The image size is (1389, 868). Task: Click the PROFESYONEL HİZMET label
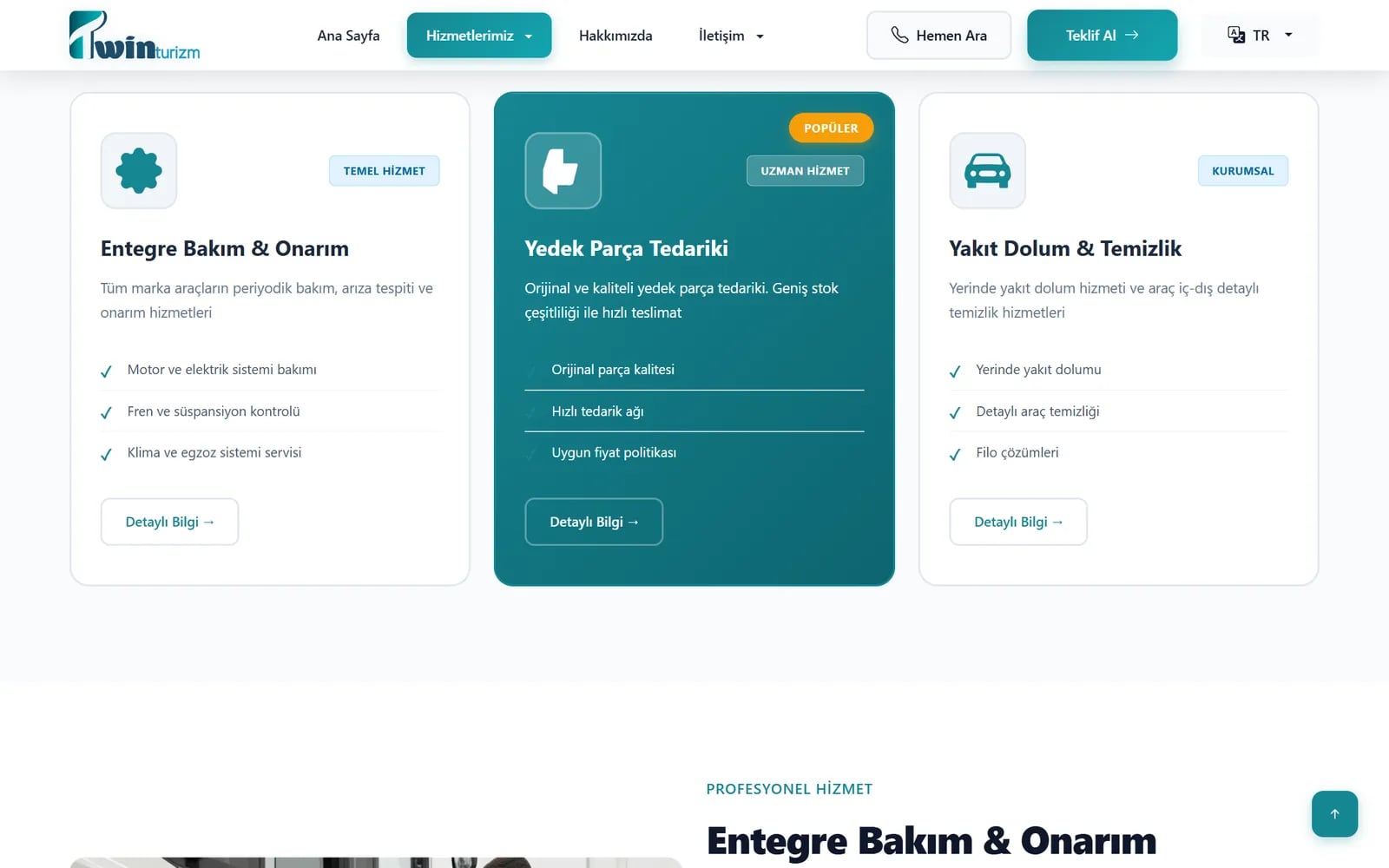[789, 789]
